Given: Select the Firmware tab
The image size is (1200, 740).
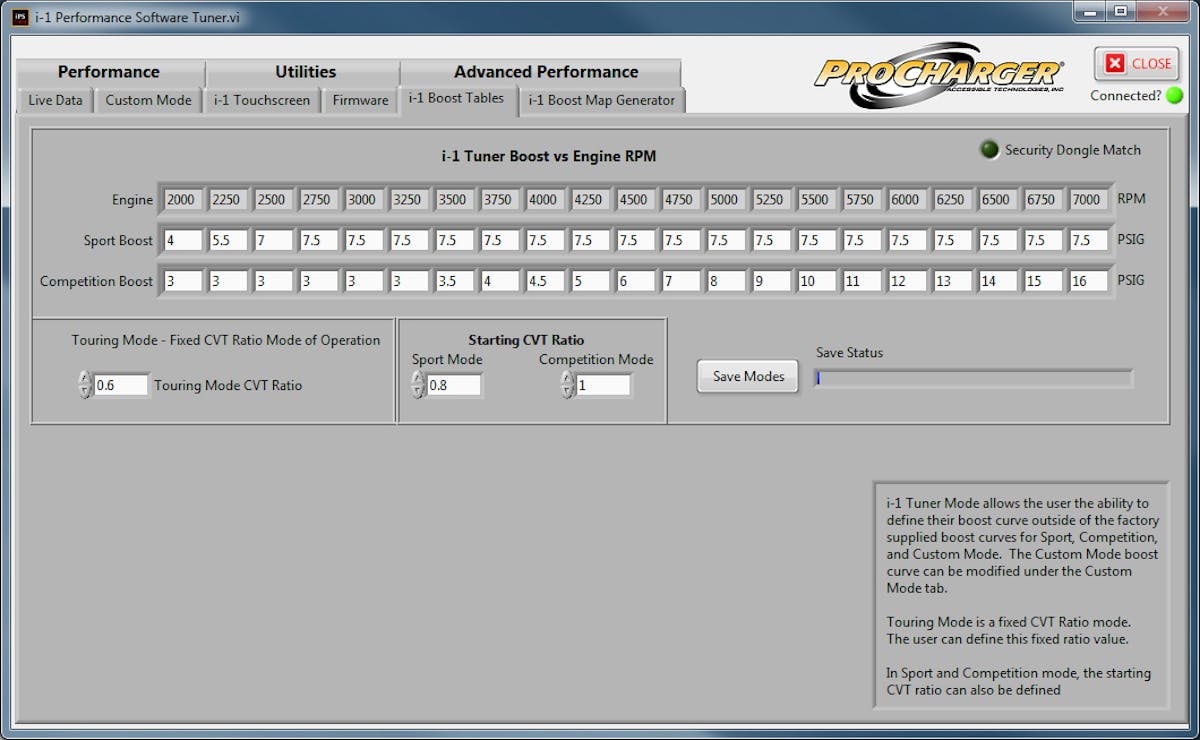Looking at the screenshot, I should (x=360, y=100).
